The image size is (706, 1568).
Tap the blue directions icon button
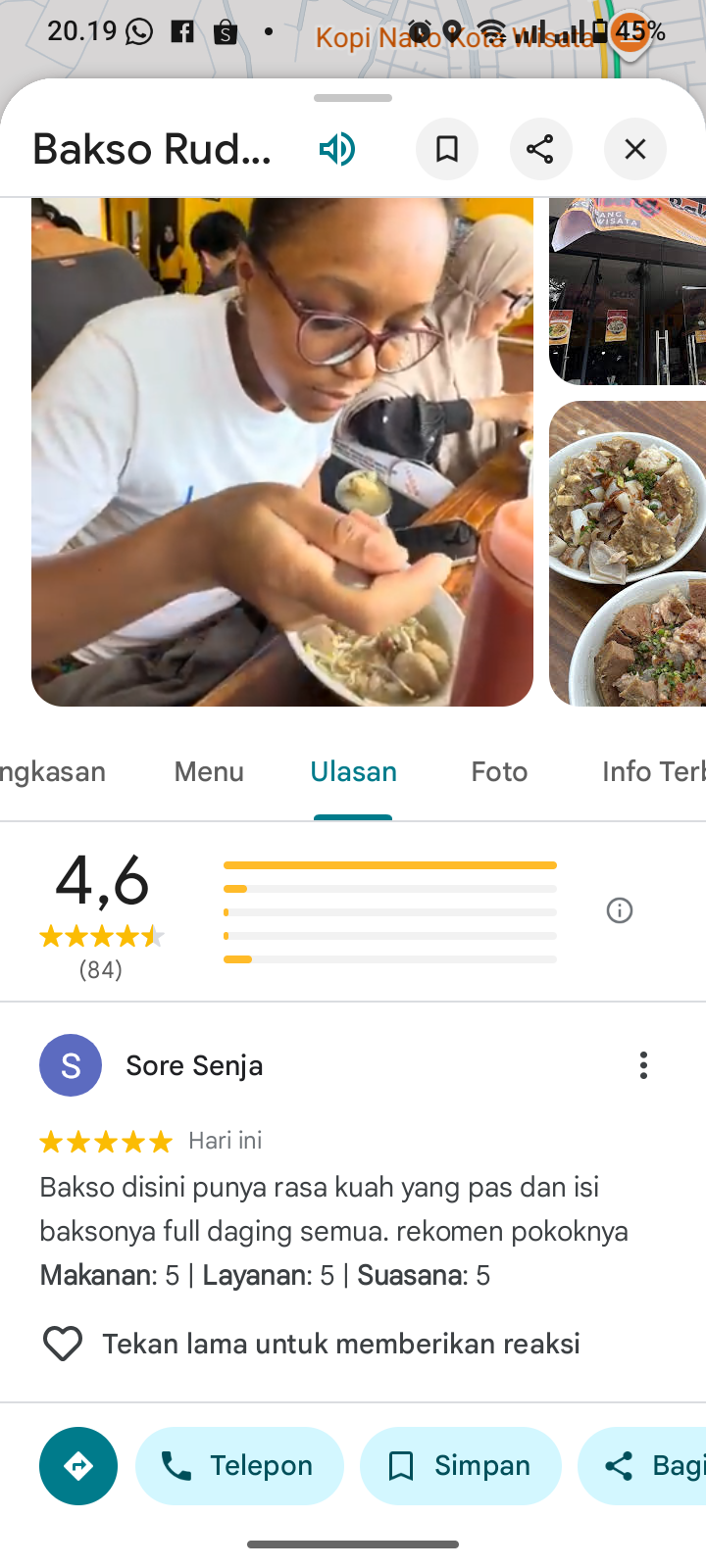pos(78,1466)
